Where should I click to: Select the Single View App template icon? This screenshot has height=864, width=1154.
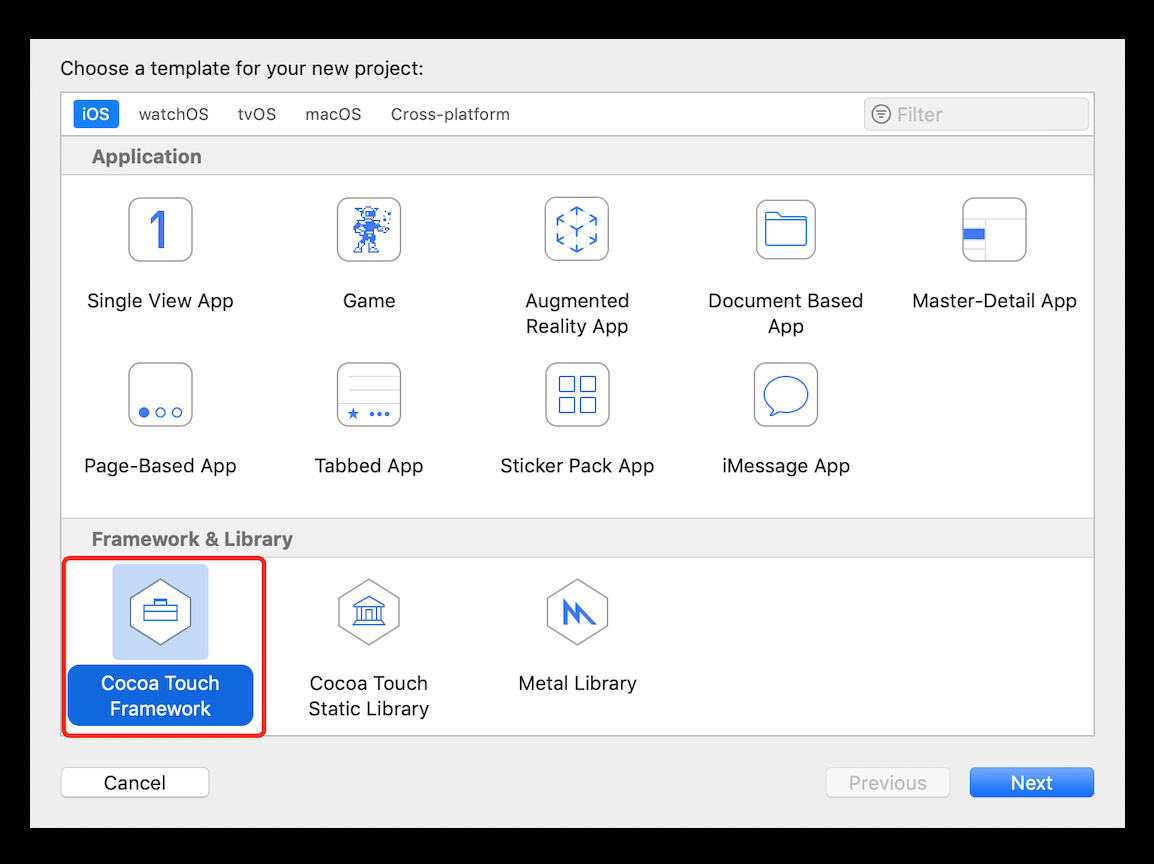click(160, 230)
